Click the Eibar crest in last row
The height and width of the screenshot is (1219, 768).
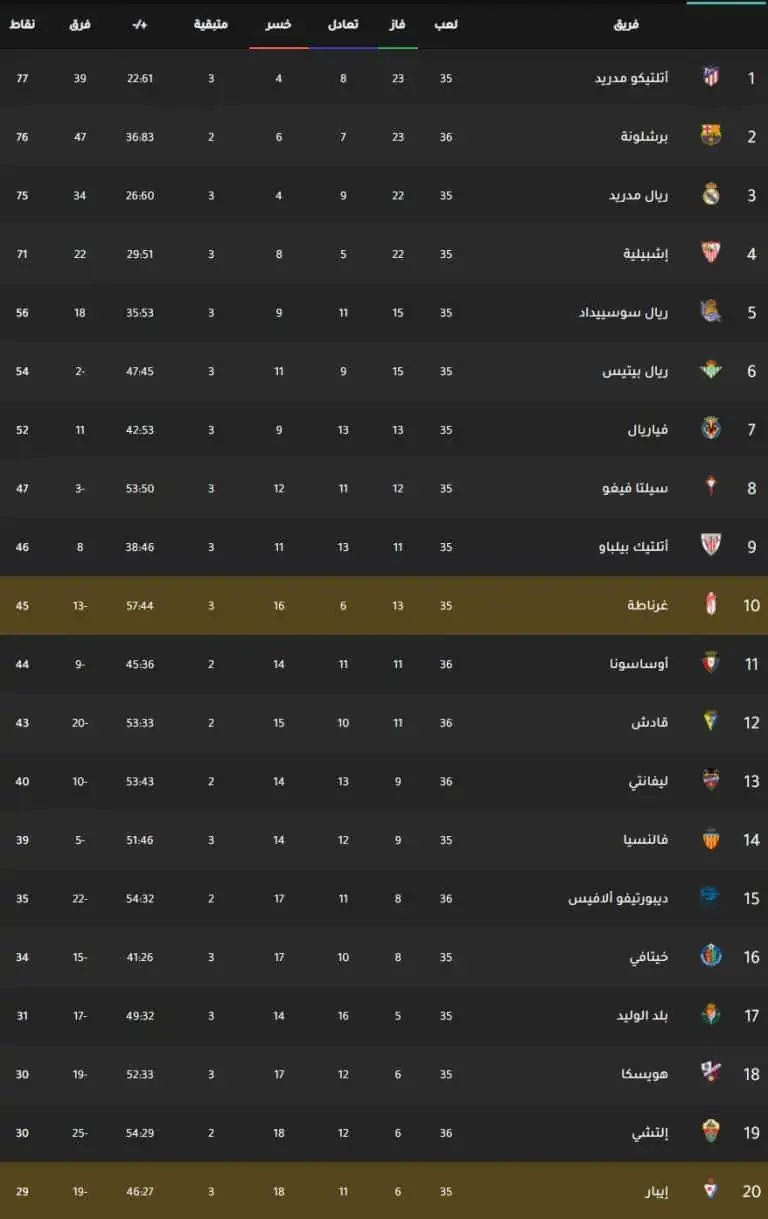(711, 1191)
